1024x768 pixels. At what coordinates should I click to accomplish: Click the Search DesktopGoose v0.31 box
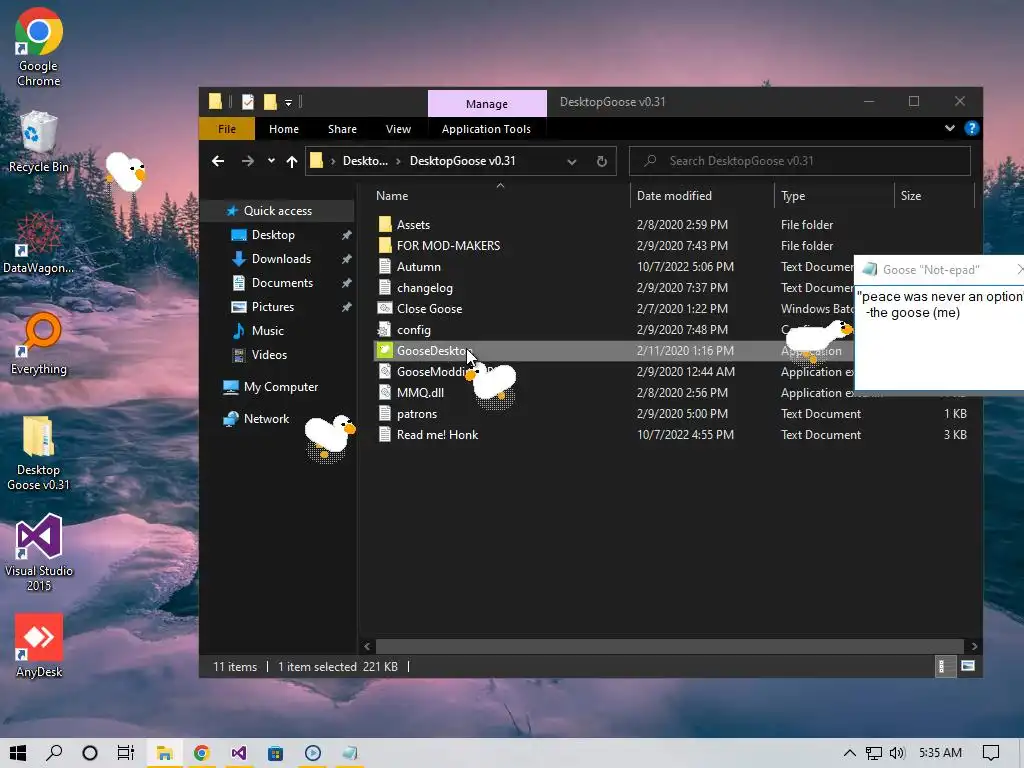[x=800, y=161]
